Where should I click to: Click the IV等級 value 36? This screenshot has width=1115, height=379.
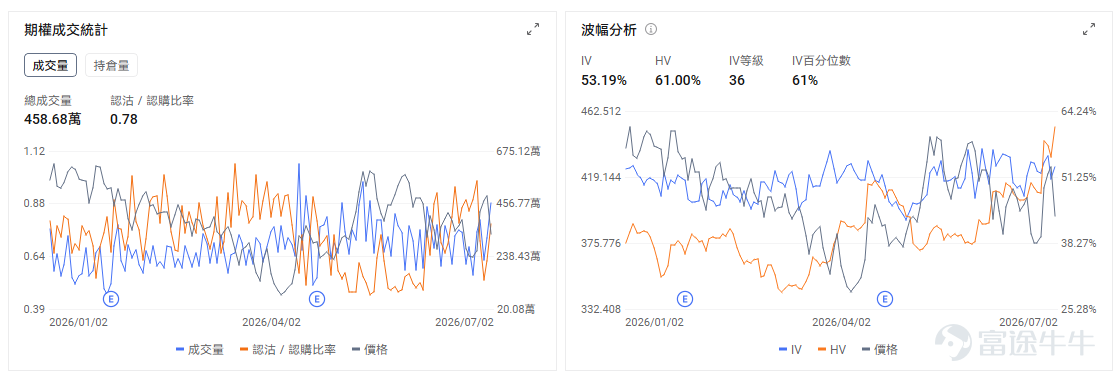[x=737, y=80]
